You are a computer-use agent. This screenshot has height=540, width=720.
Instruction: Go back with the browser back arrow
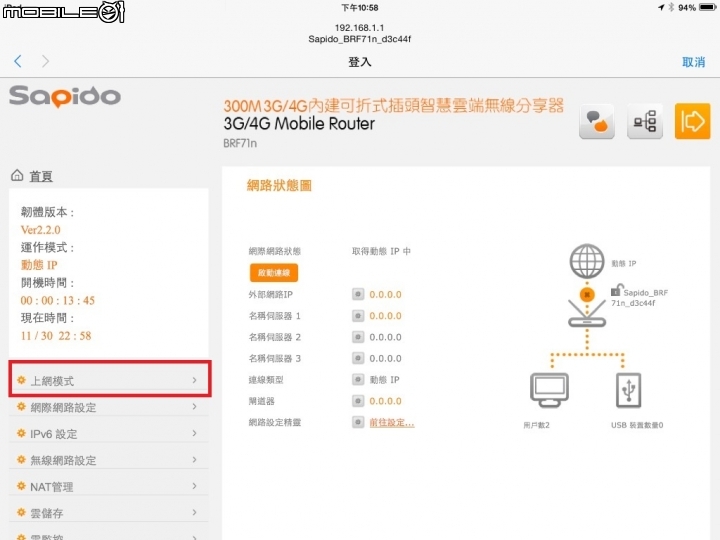point(18,61)
